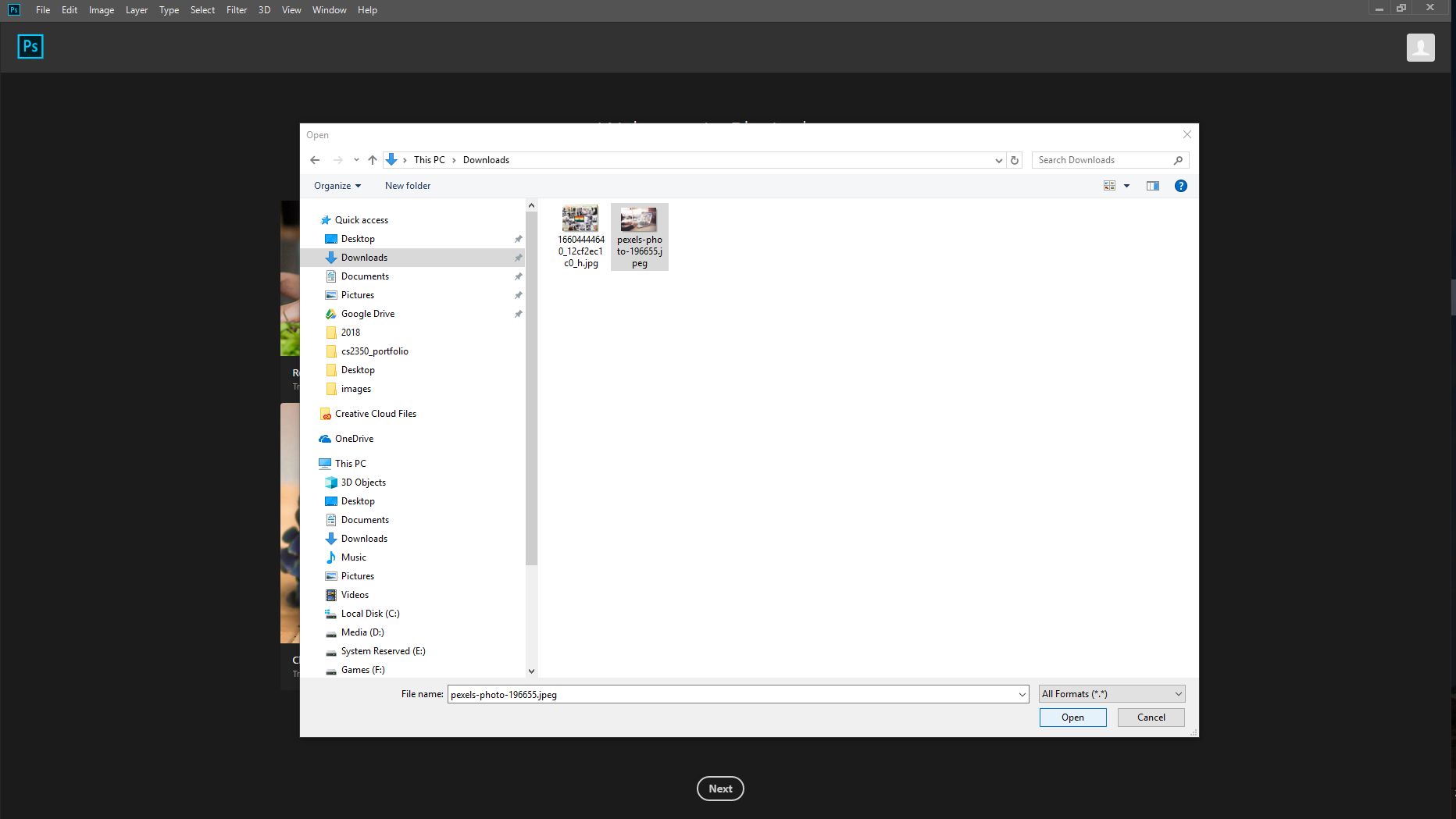Click the user account avatar icon
1456x819 pixels.
[1420, 47]
